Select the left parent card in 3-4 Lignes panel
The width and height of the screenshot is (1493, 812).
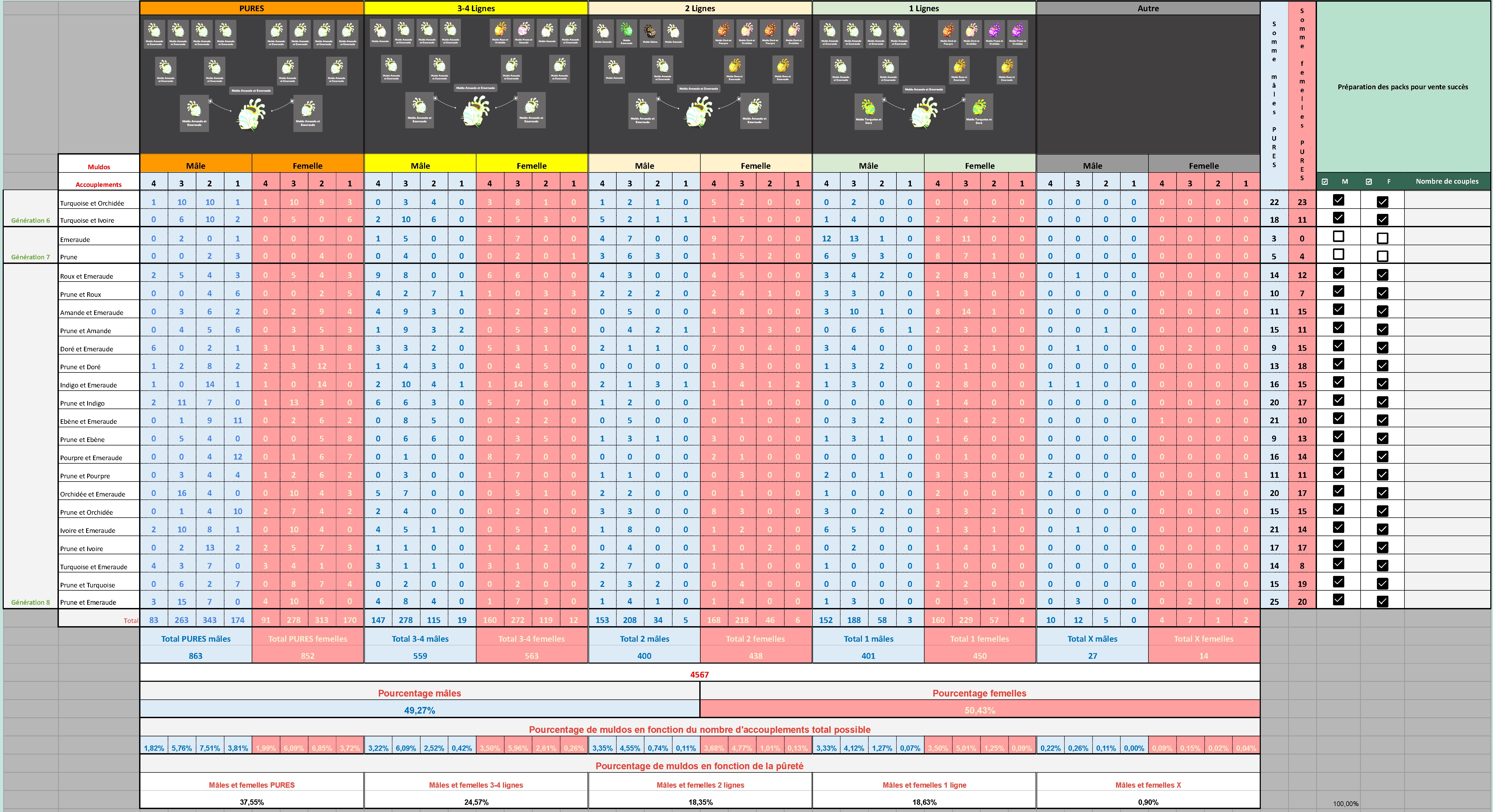tap(420, 110)
